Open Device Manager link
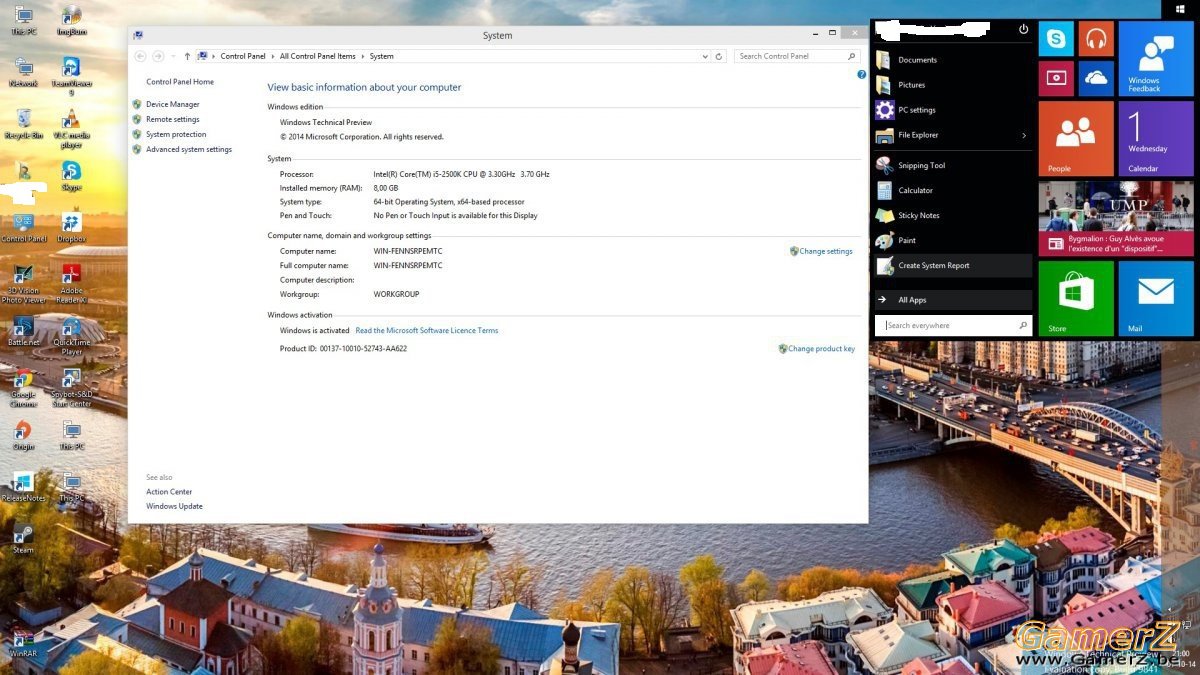The width and height of the screenshot is (1200, 675). [172, 104]
